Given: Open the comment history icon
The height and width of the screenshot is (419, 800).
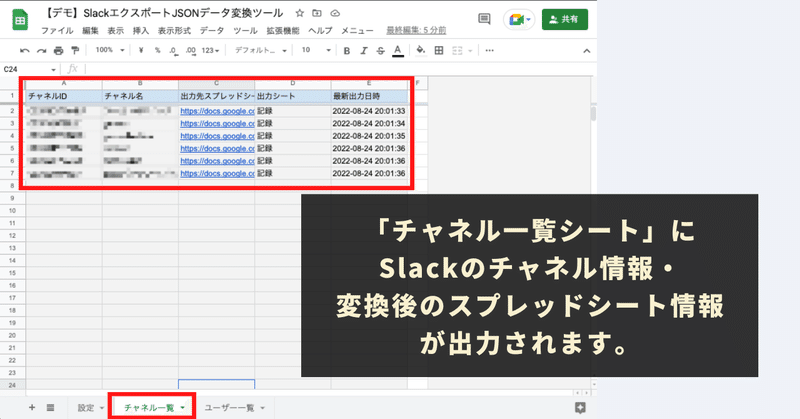Looking at the screenshot, I should click(x=484, y=19).
